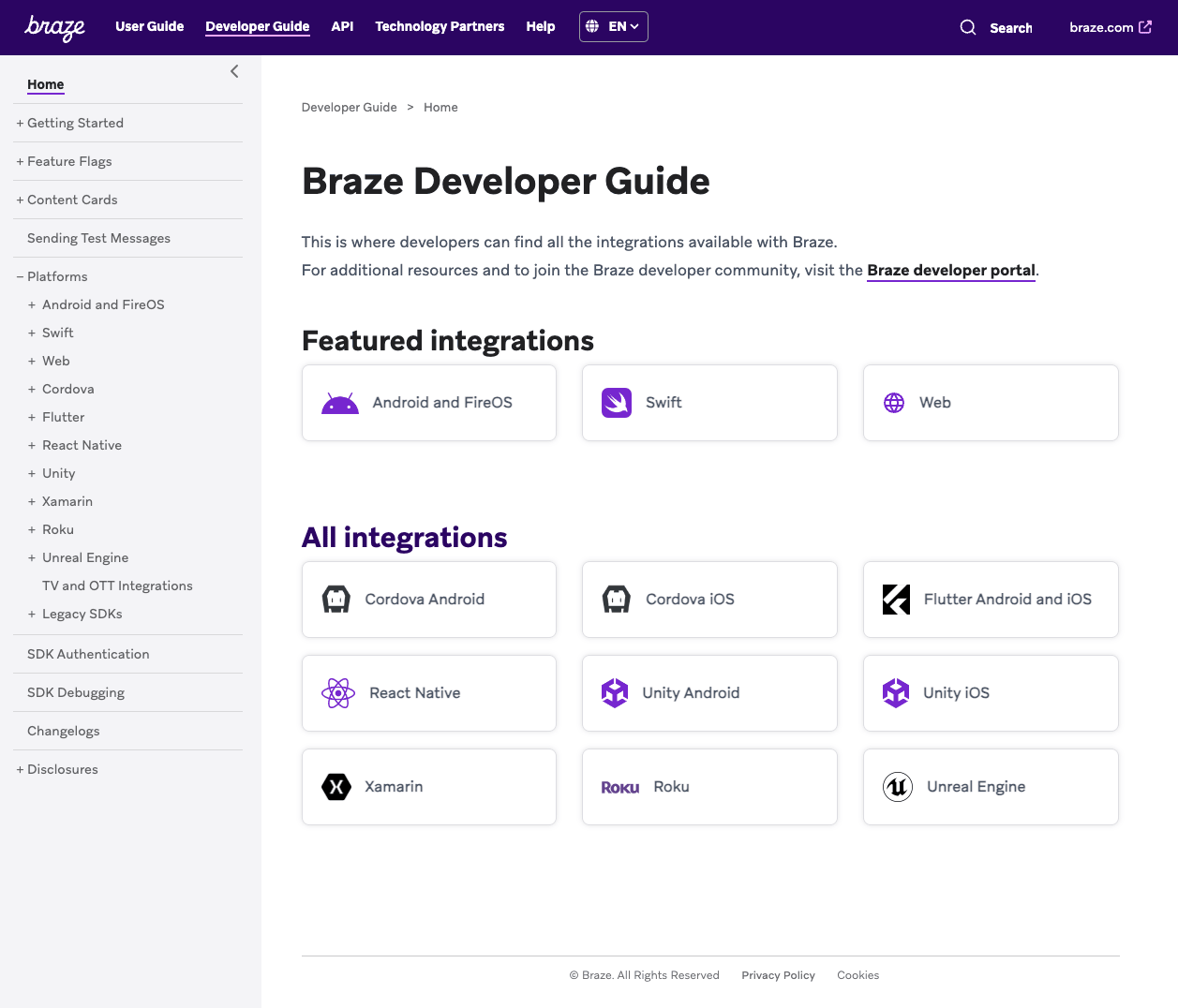Image resolution: width=1178 pixels, height=1008 pixels.
Task: Open TV and OTT Integrations item
Action: click(x=117, y=586)
